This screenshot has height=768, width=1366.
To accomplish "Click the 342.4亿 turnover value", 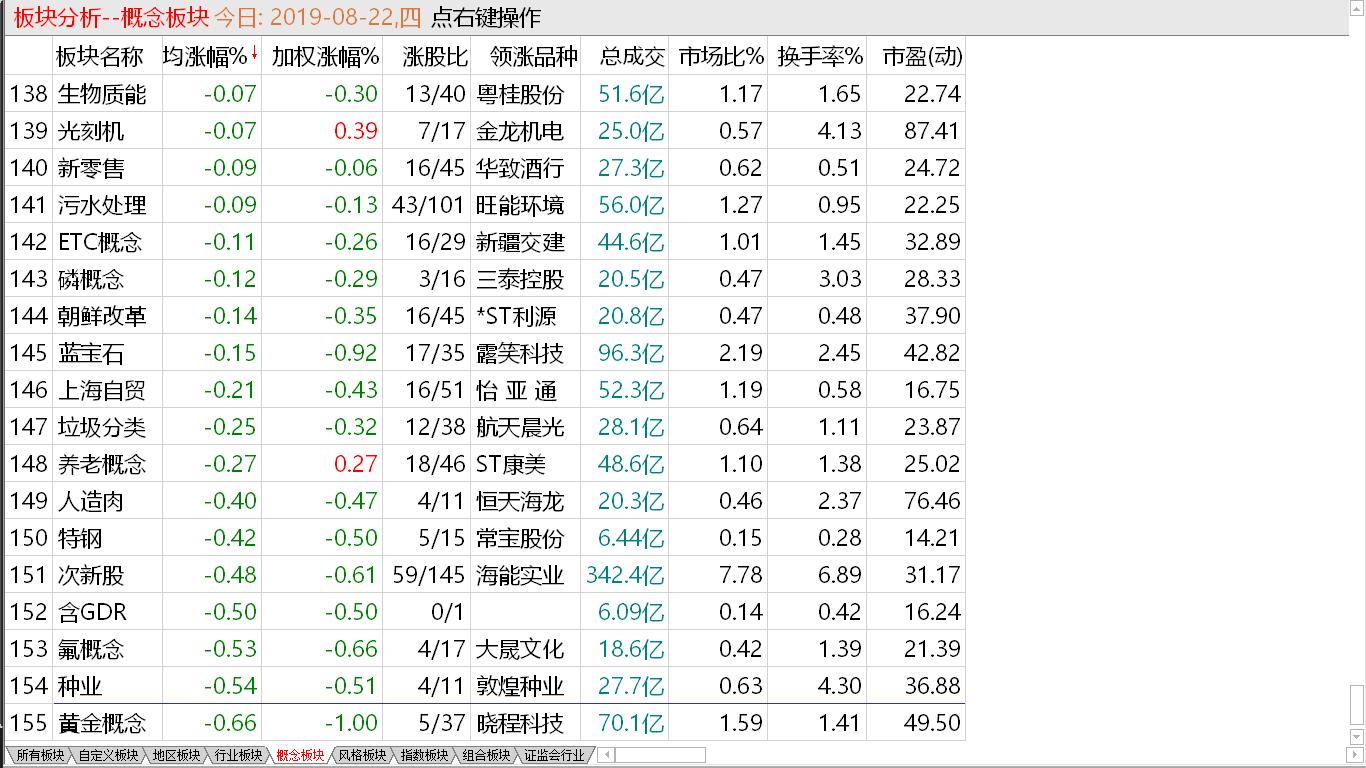I will click(x=625, y=575).
